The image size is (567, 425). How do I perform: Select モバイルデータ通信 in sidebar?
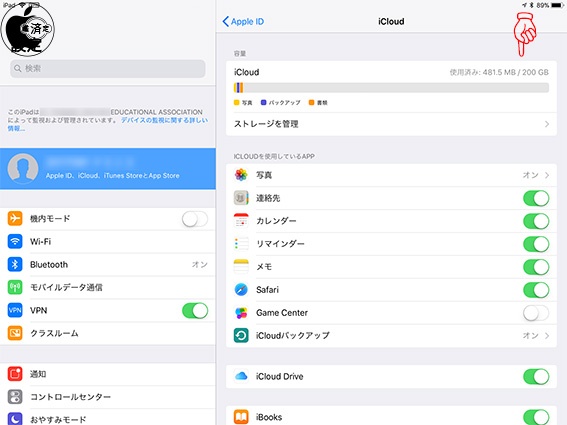click(108, 287)
